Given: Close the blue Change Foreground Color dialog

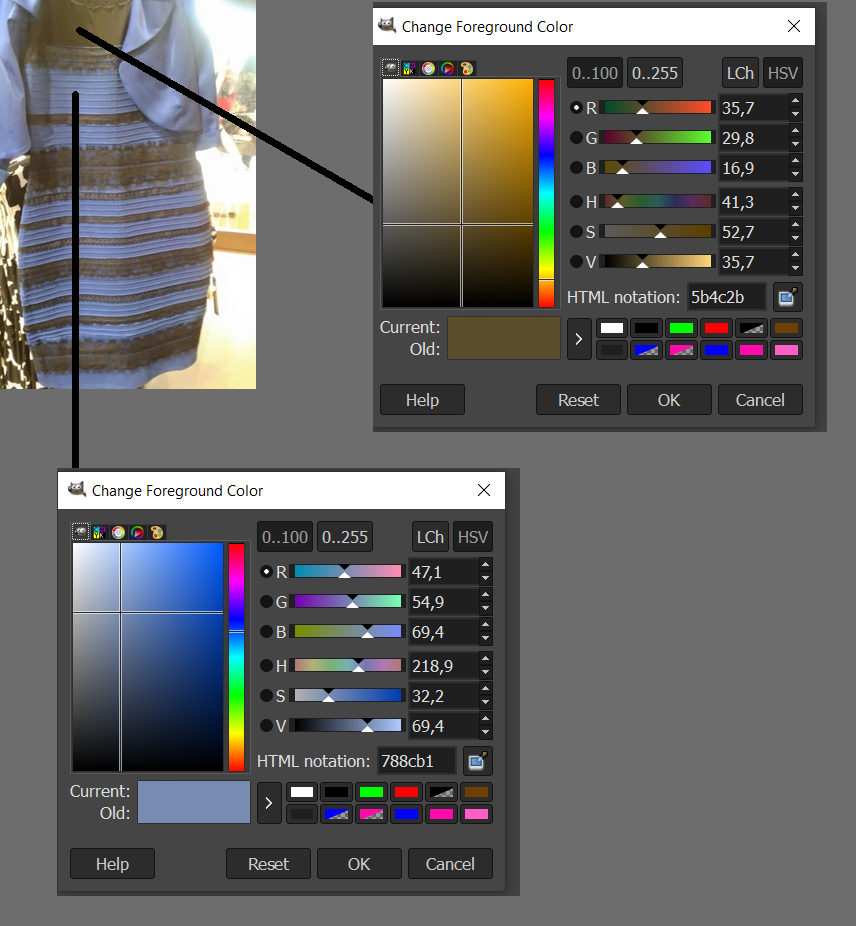Looking at the screenshot, I should 484,490.
